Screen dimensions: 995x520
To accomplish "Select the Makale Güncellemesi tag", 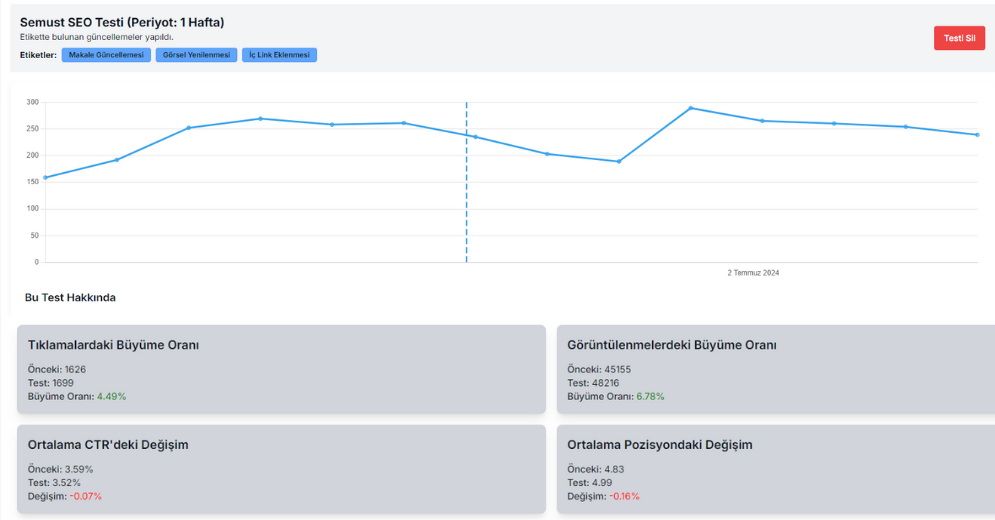I will [106, 55].
